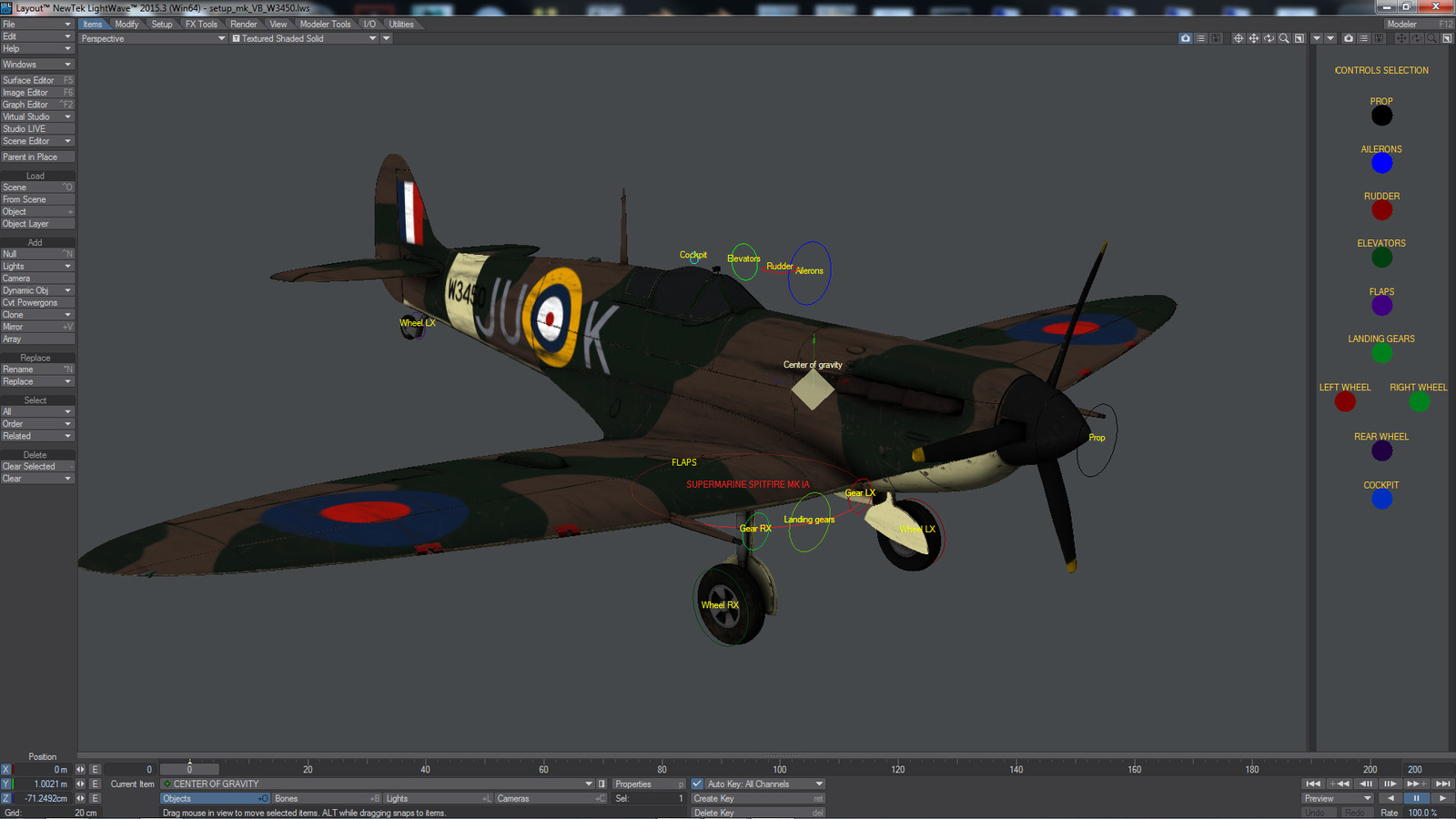Click Frame 0 on timeline slider

[x=189, y=769]
